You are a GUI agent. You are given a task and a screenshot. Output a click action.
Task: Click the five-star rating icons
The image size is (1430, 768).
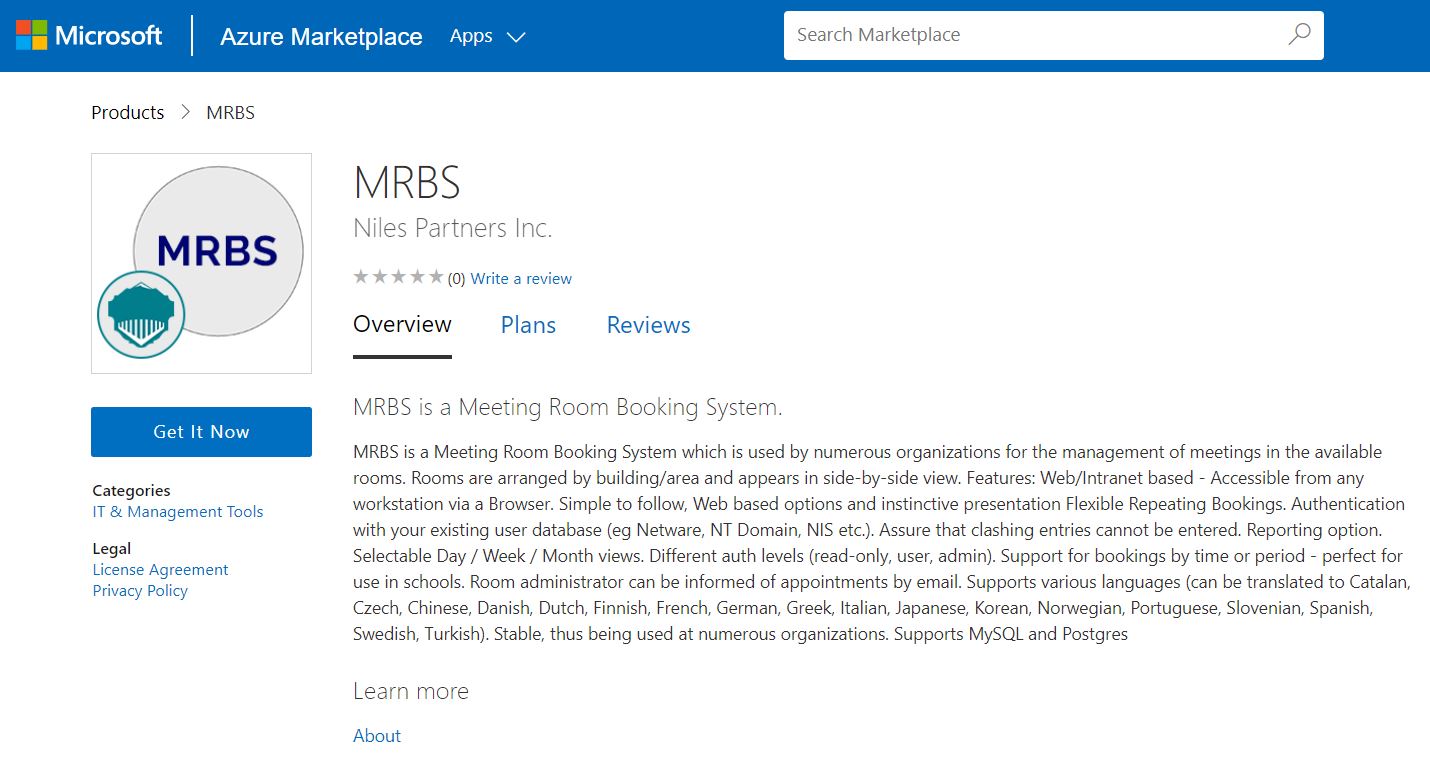coord(398,278)
